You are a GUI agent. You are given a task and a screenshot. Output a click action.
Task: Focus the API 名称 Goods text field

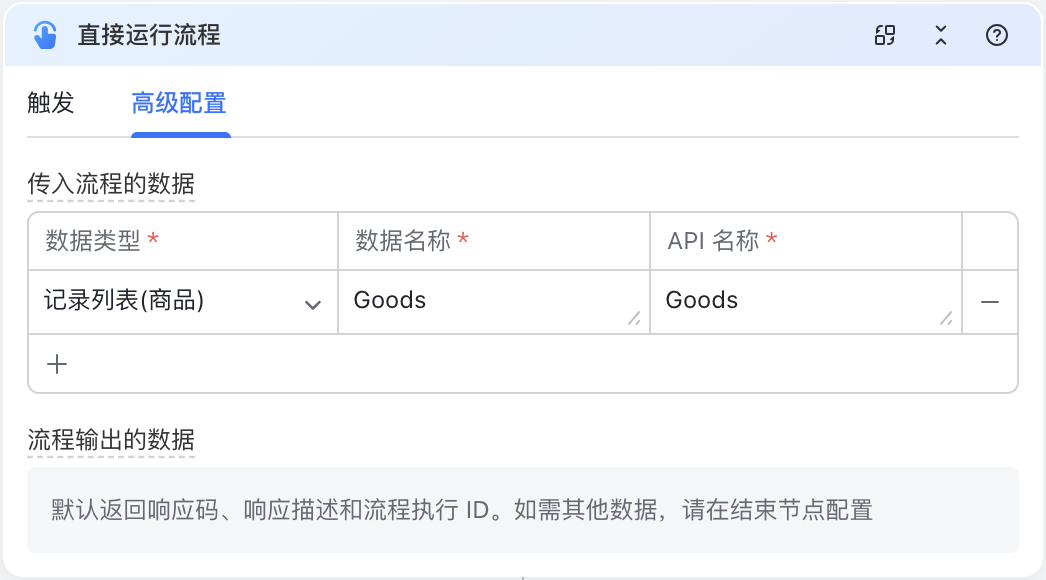[806, 302]
